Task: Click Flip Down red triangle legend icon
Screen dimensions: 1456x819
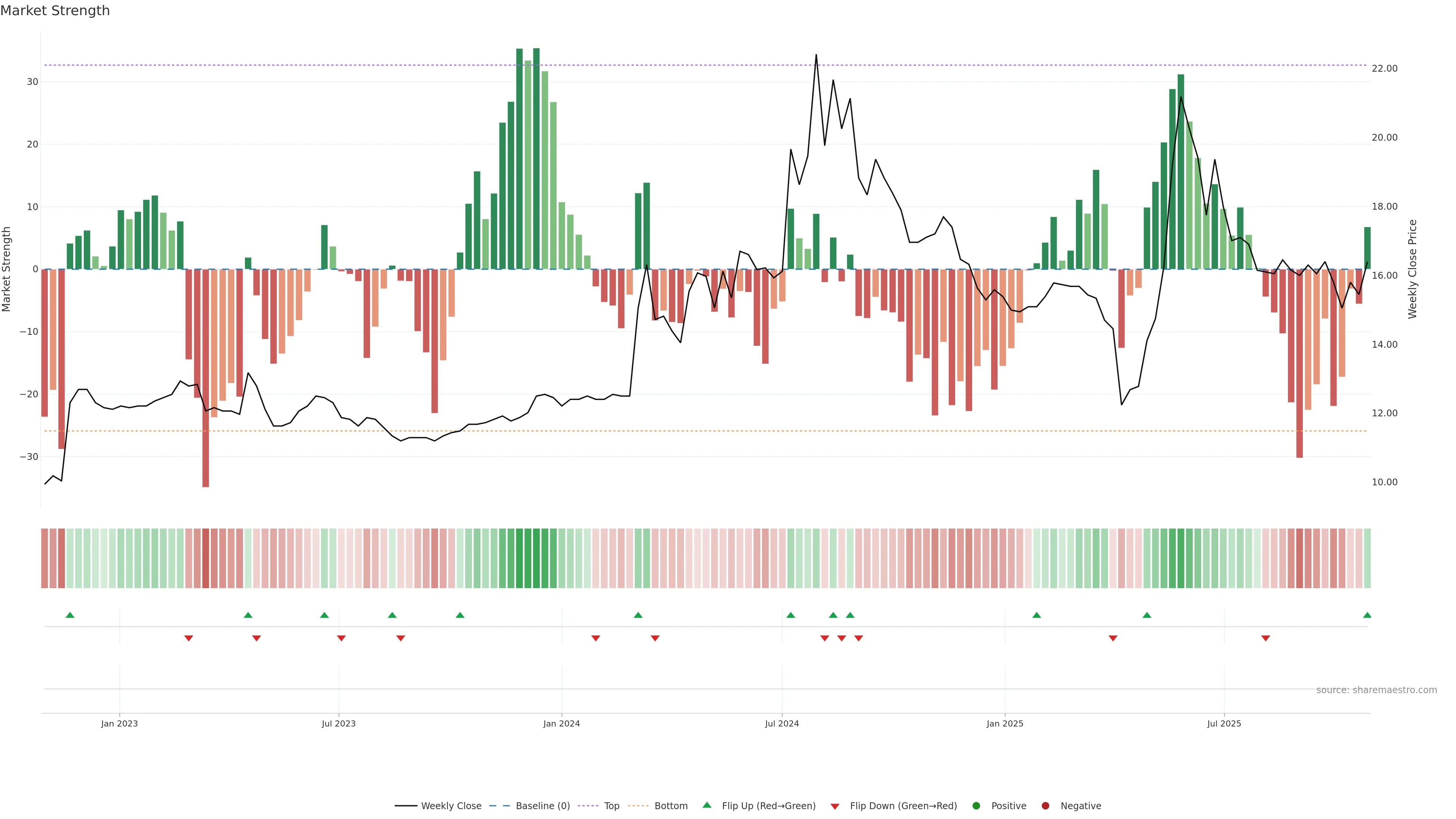Action: 835,806
